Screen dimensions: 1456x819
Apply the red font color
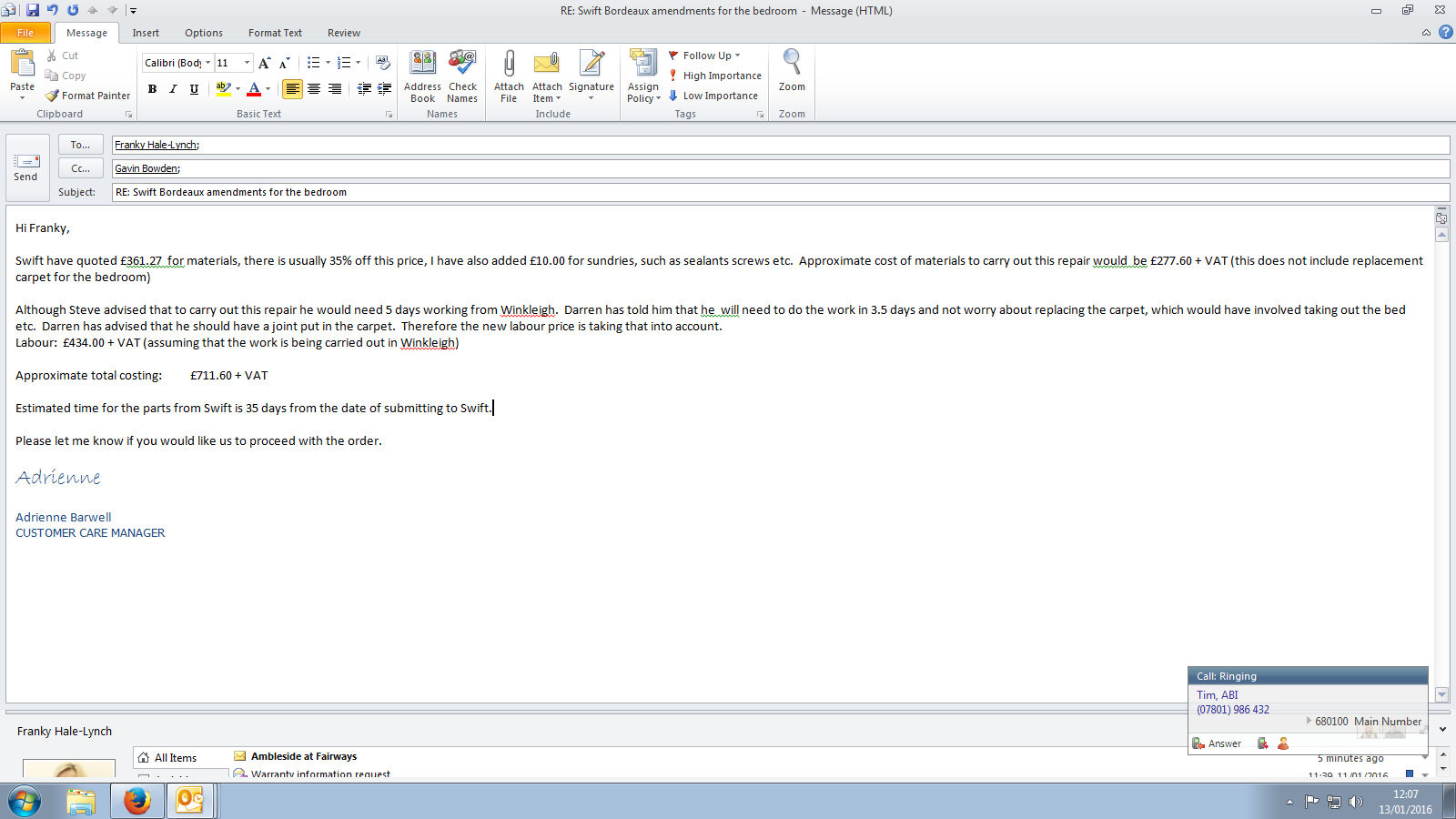(254, 89)
